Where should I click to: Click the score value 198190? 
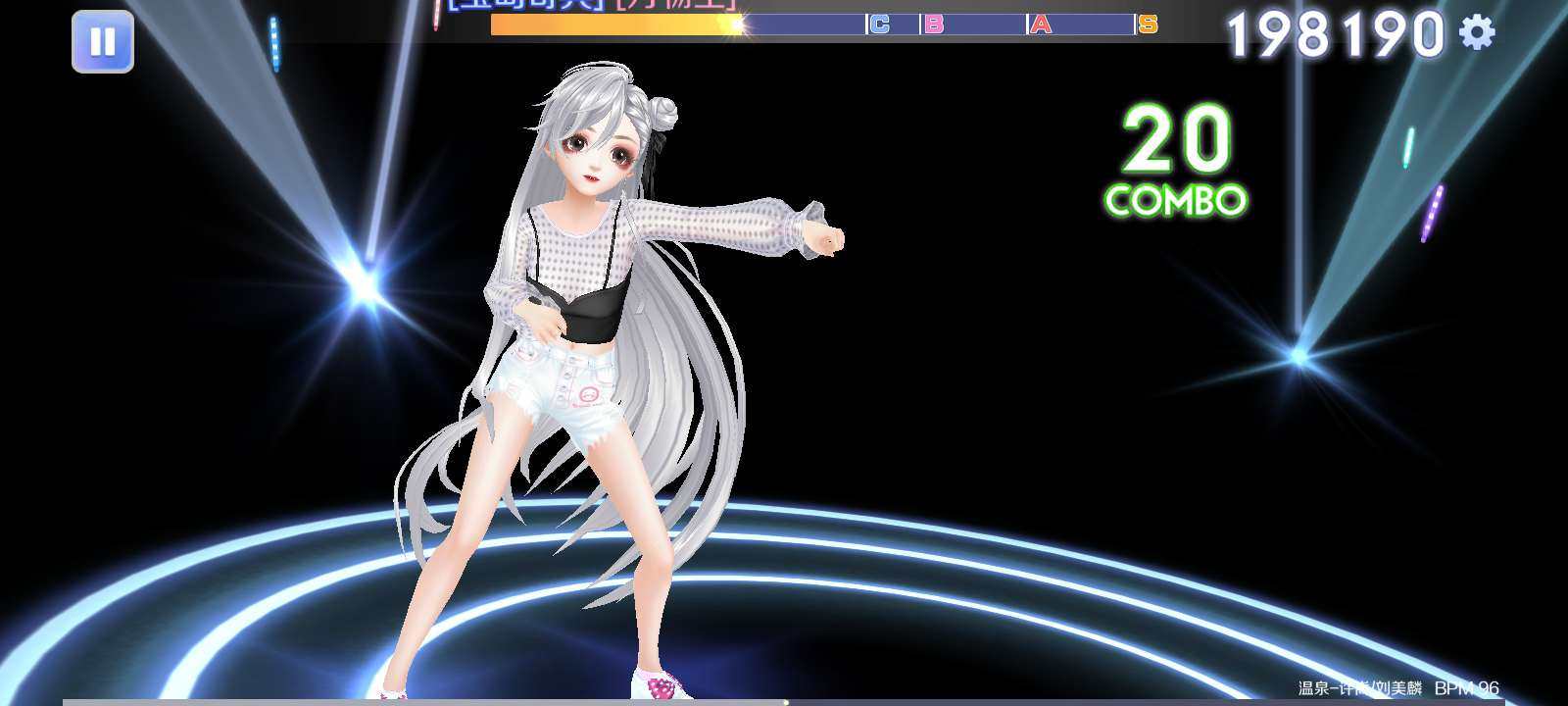[1336, 34]
